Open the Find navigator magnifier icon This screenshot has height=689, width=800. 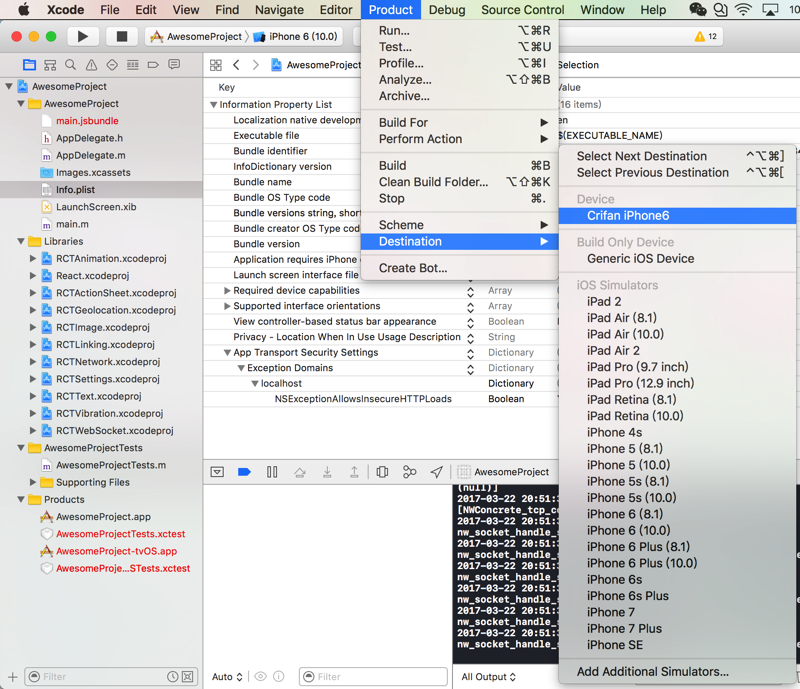70,65
